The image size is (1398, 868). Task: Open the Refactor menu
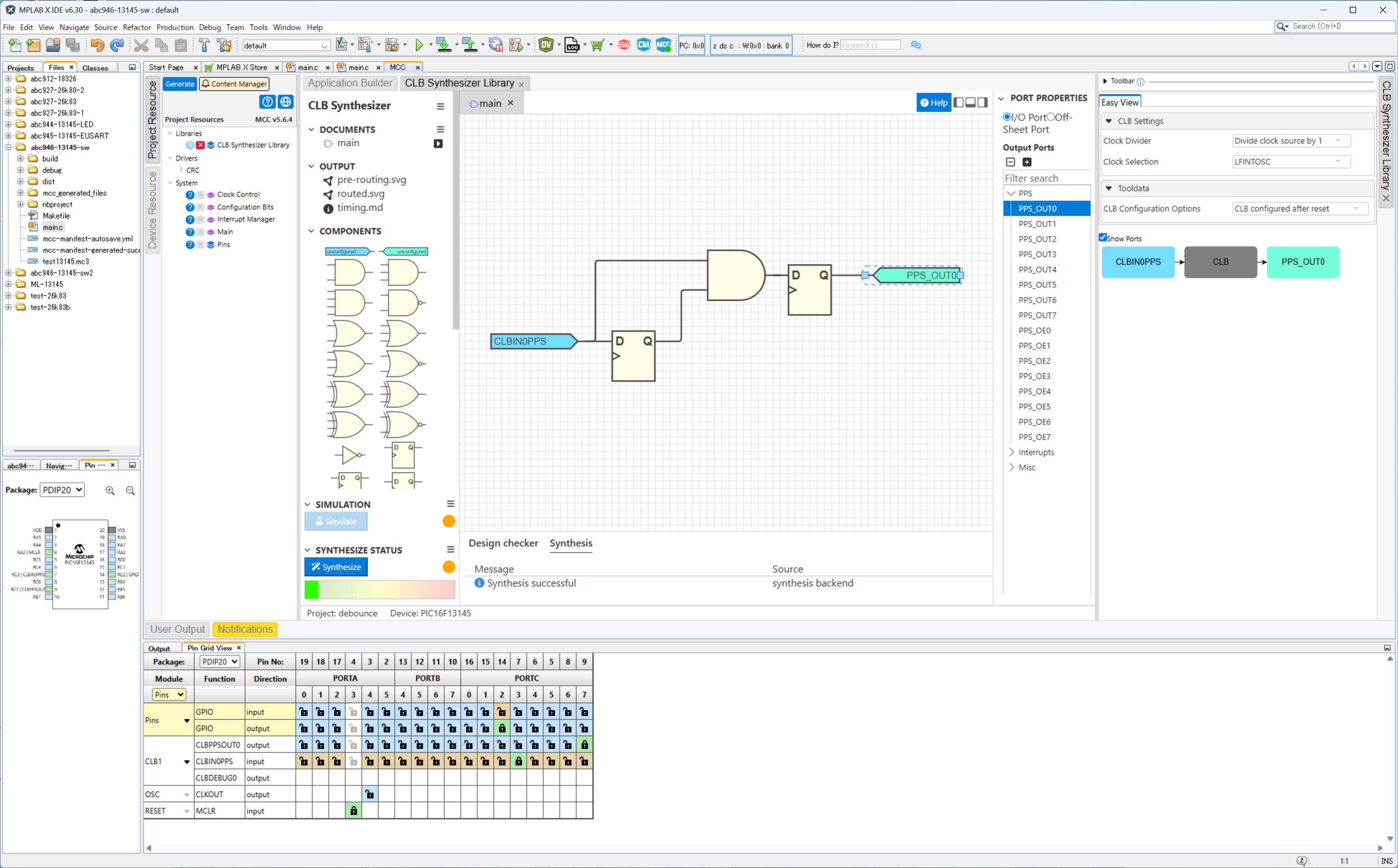[137, 27]
